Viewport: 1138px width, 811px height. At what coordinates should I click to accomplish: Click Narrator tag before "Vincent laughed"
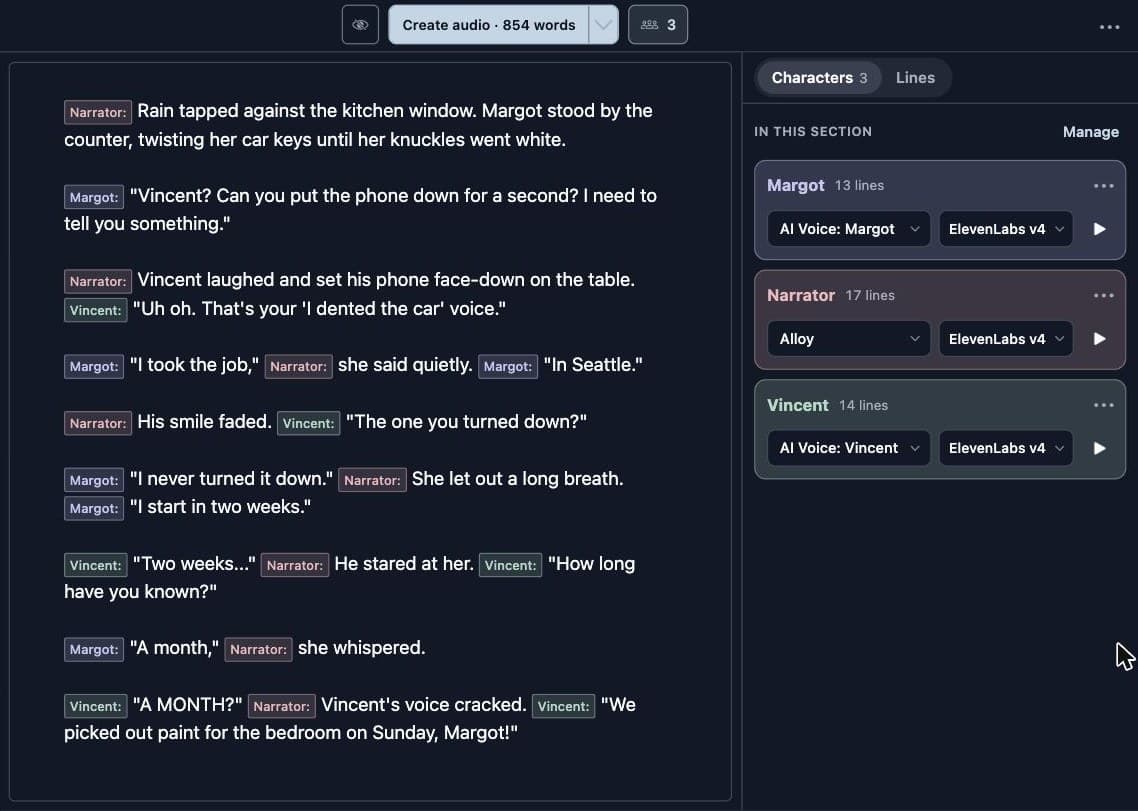[x=98, y=282]
